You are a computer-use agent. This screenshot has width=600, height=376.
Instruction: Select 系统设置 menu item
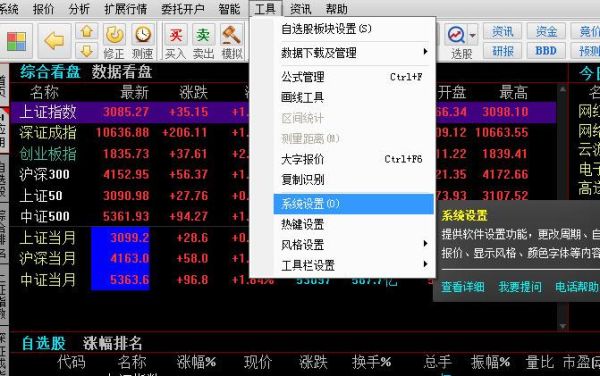354,204
